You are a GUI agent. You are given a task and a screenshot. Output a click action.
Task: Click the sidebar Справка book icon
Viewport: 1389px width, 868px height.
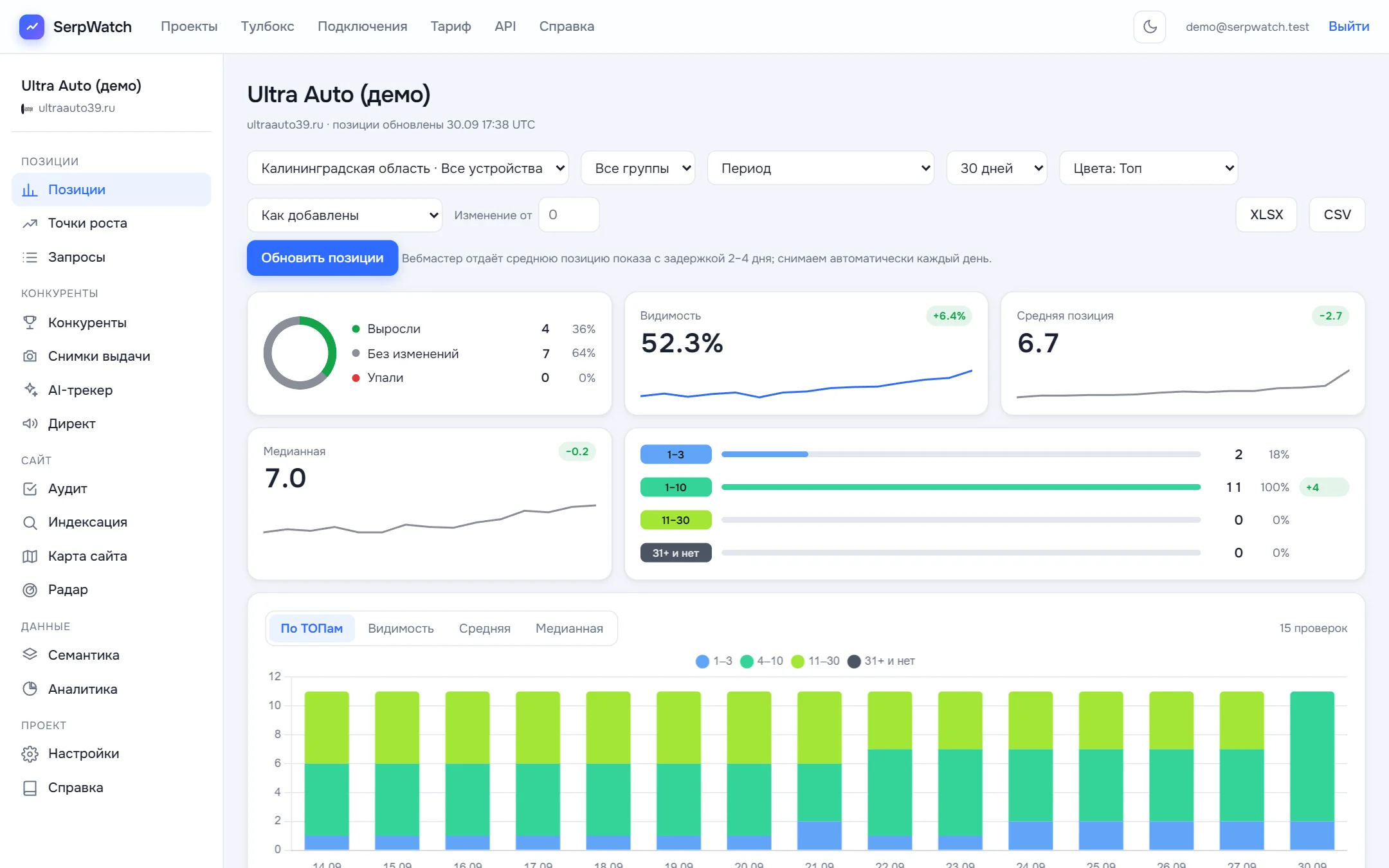pos(30,788)
